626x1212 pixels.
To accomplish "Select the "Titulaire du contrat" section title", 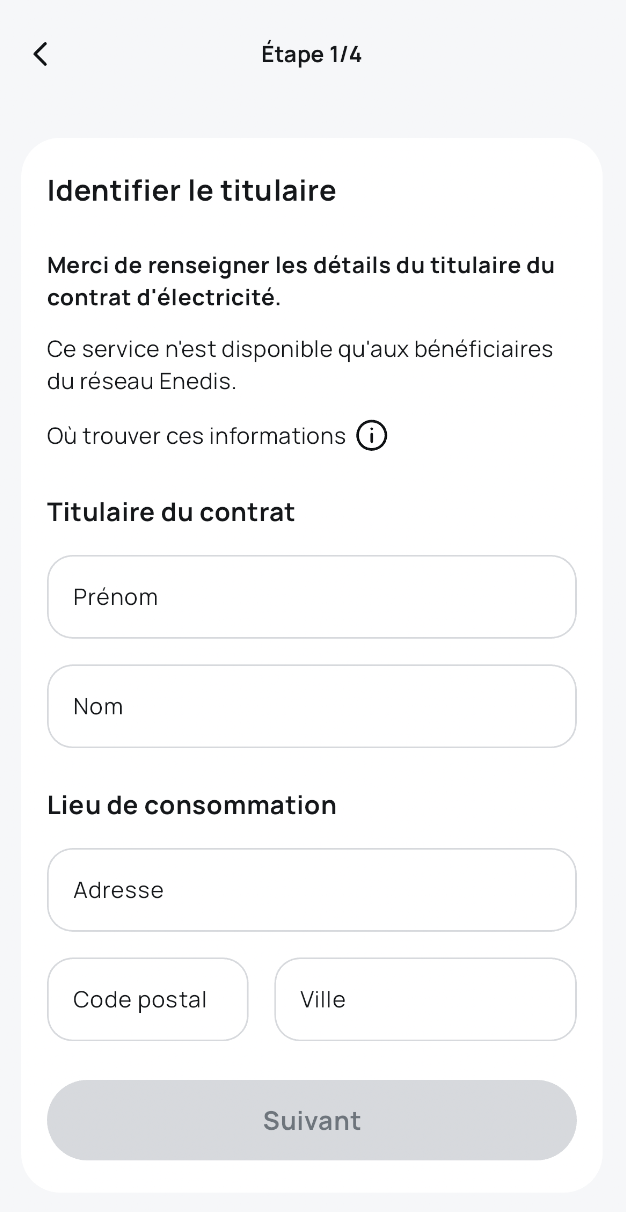I will [x=171, y=512].
